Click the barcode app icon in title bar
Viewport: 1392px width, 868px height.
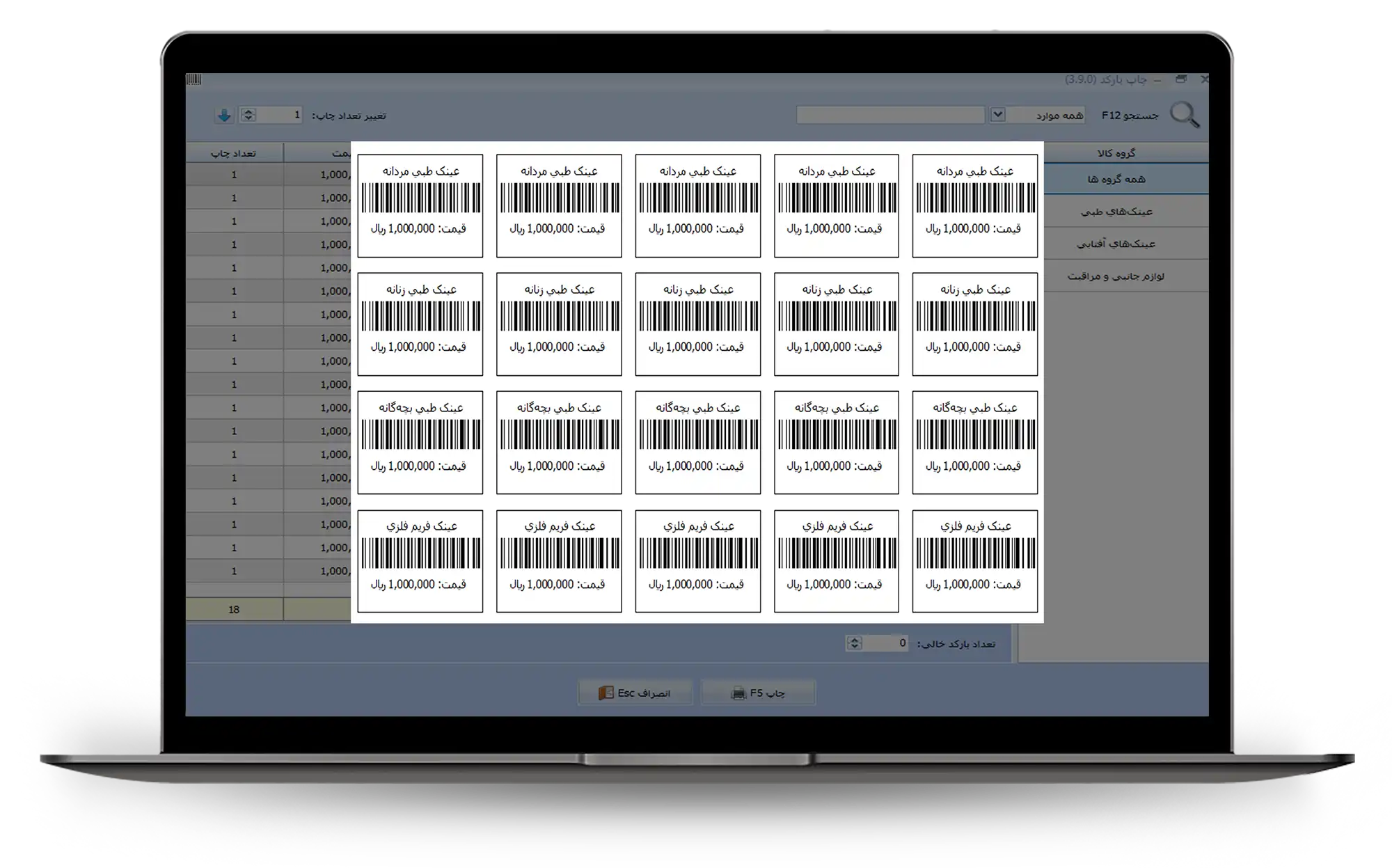pyautogui.click(x=193, y=80)
